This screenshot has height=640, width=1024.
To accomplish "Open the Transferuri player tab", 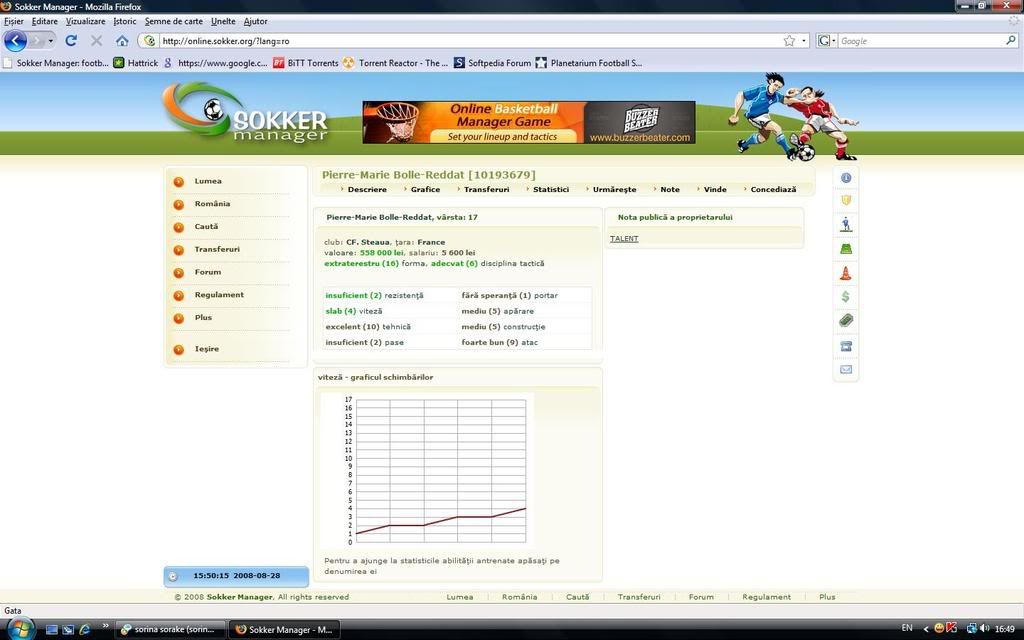I will coord(486,189).
